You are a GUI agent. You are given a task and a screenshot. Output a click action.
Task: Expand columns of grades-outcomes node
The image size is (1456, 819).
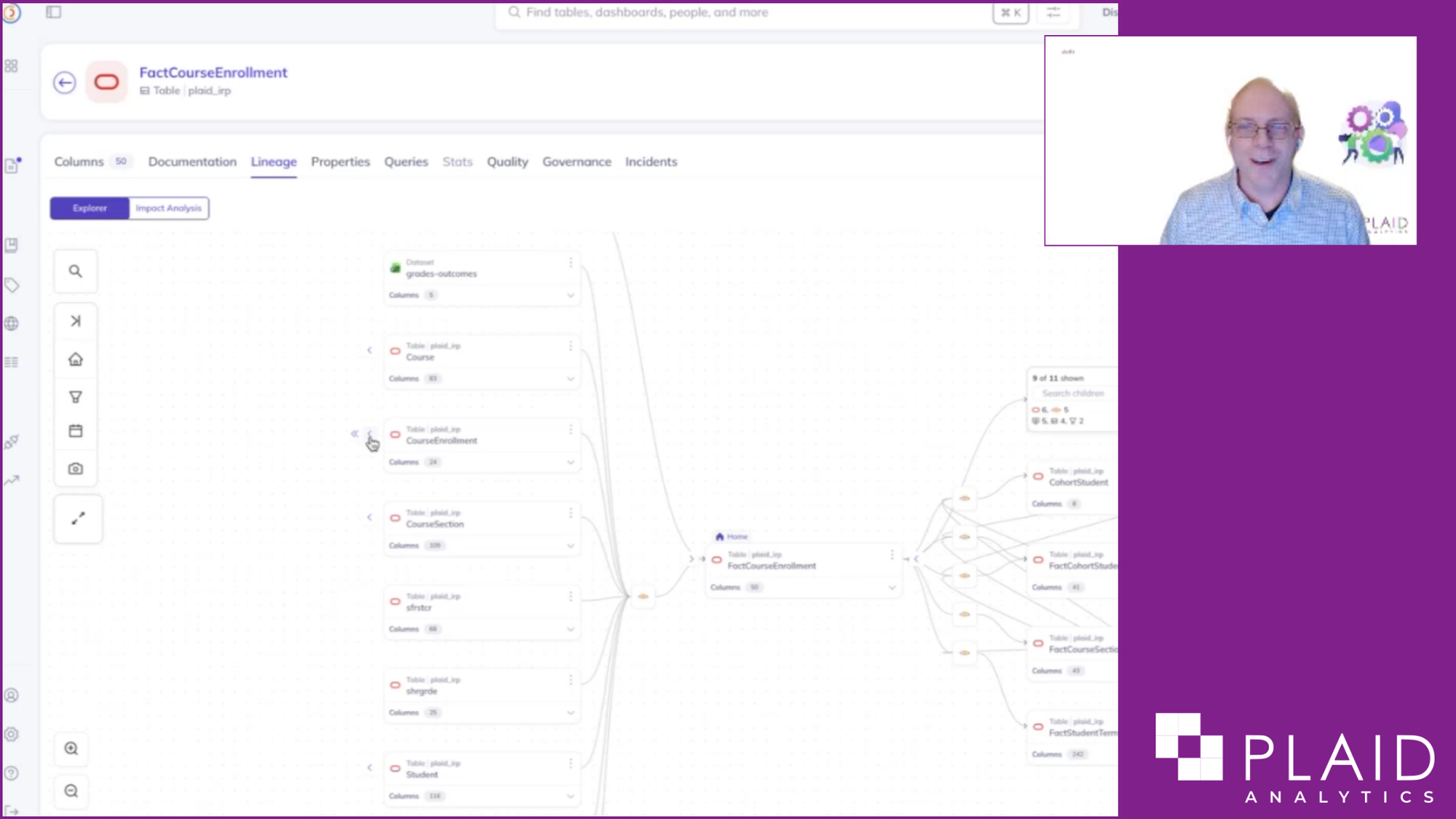pos(571,295)
